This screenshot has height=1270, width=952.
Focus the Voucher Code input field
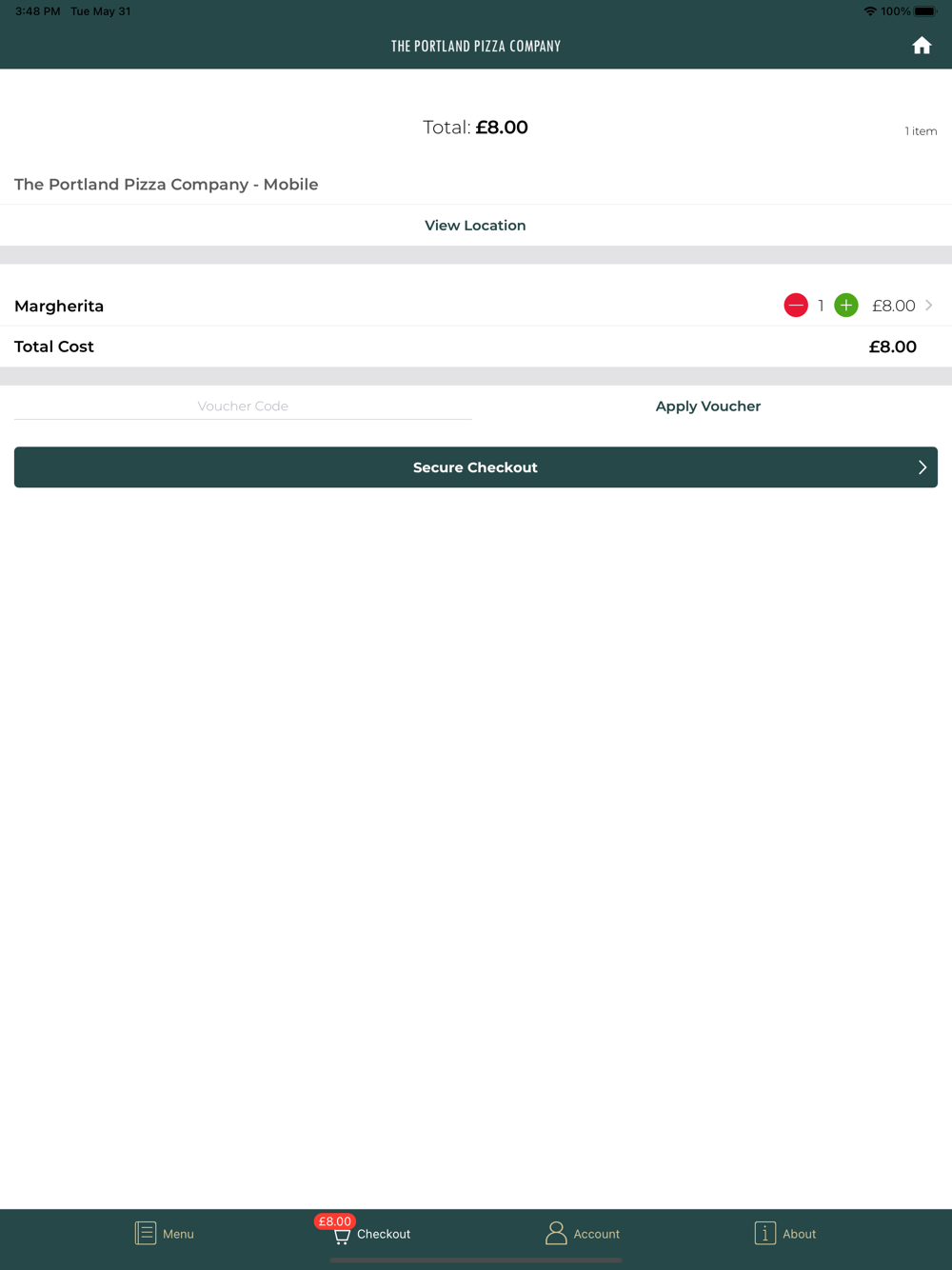pyautogui.click(x=243, y=407)
